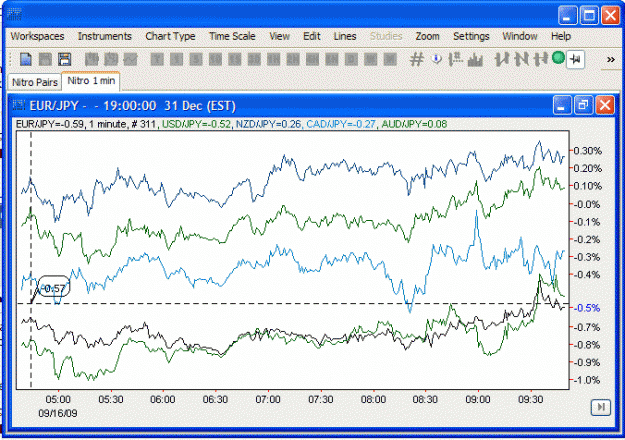The image size is (625, 440).
Task: Toggle the grid hash icon in the toolbar
Action: [x=417, y=59]
